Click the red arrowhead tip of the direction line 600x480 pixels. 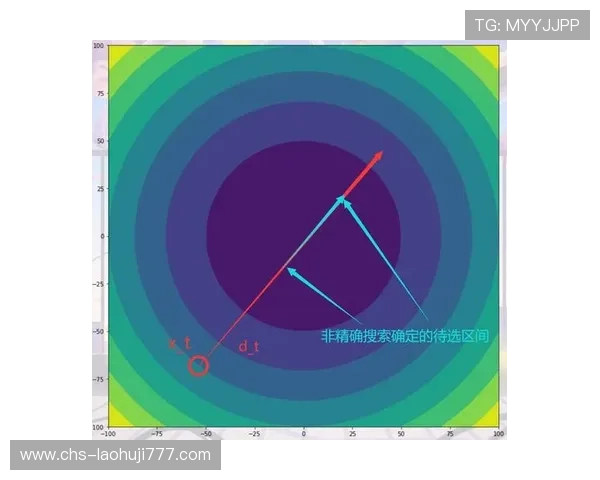(380, 154)
